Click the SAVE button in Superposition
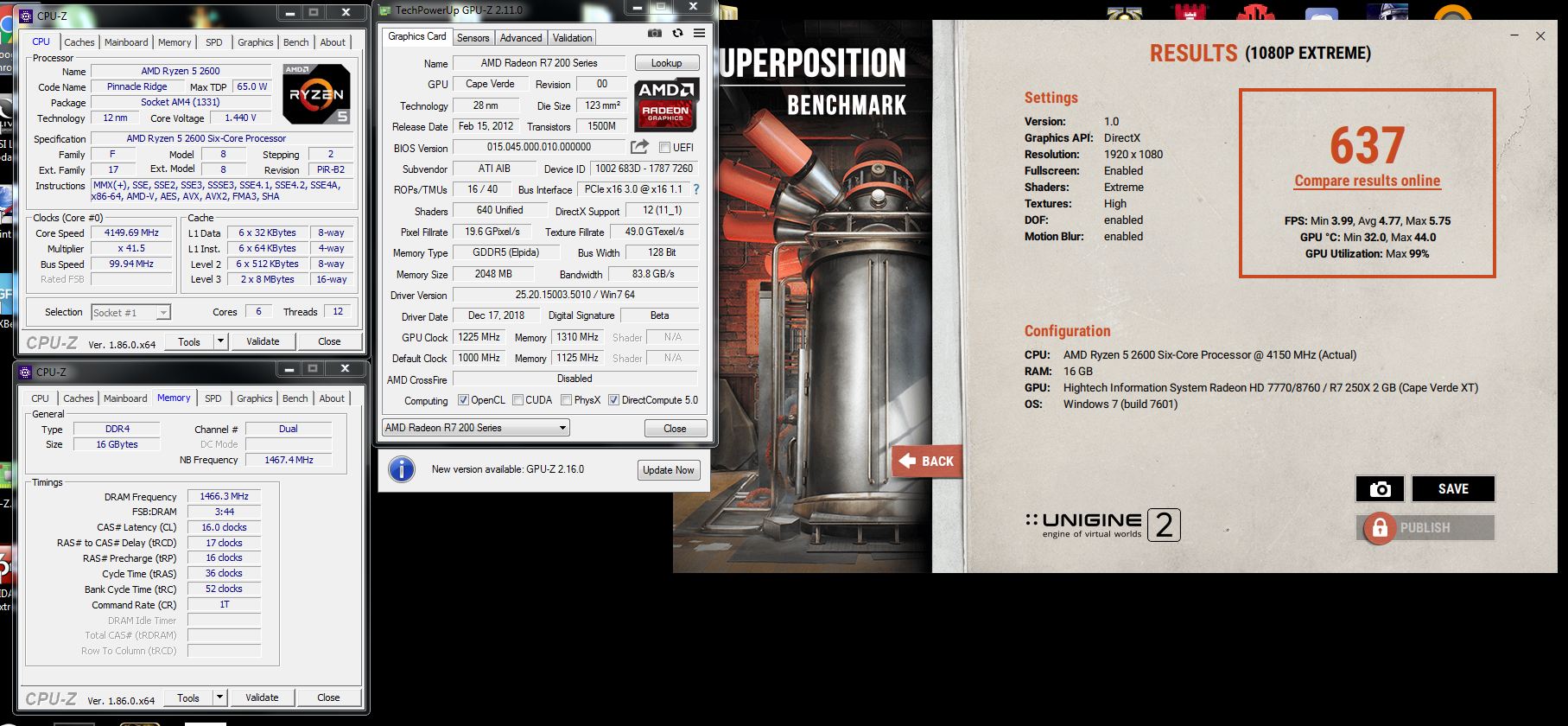The image size is (1568, 726). pos(1453,489)
